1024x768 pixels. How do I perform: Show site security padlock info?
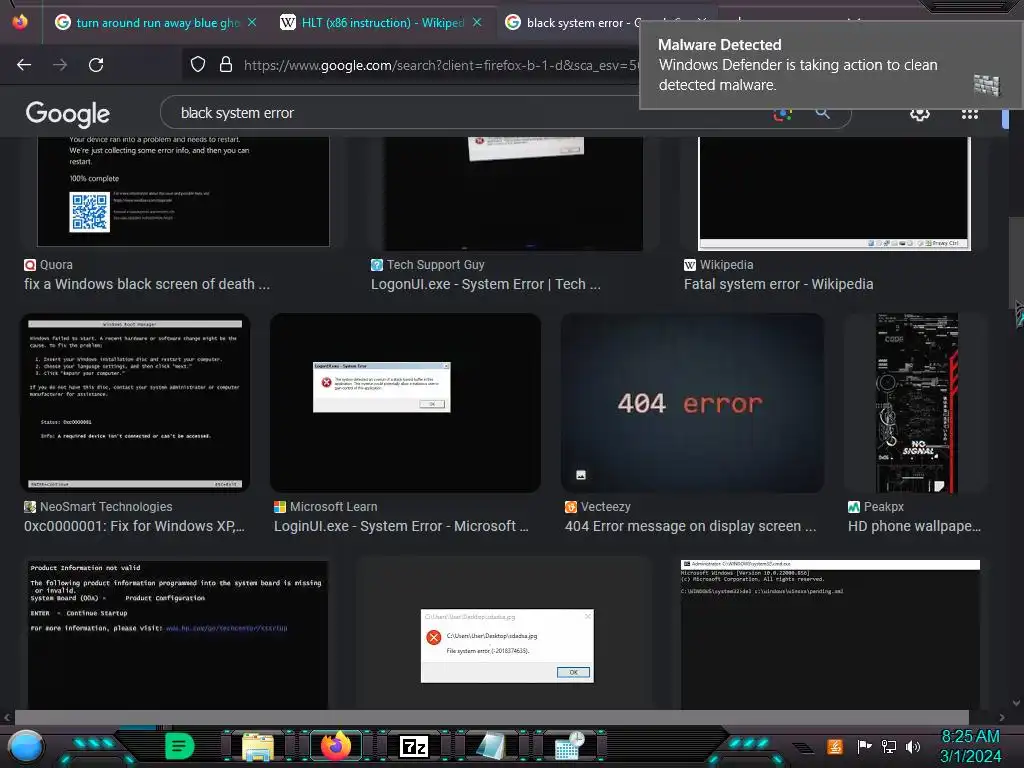[x=226, y=64]
